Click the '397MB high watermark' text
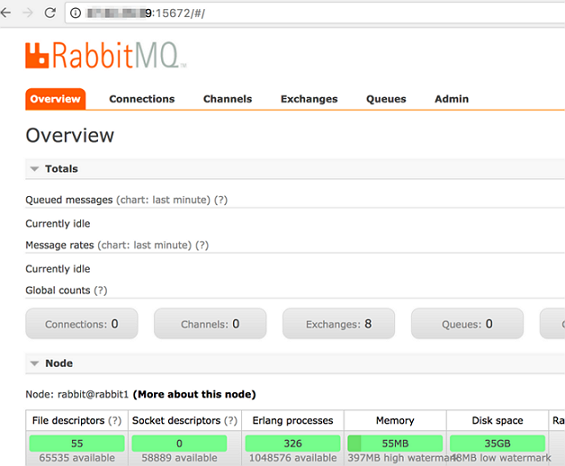The width and height of the screenshot is (565, 466). tap(401, 458)
